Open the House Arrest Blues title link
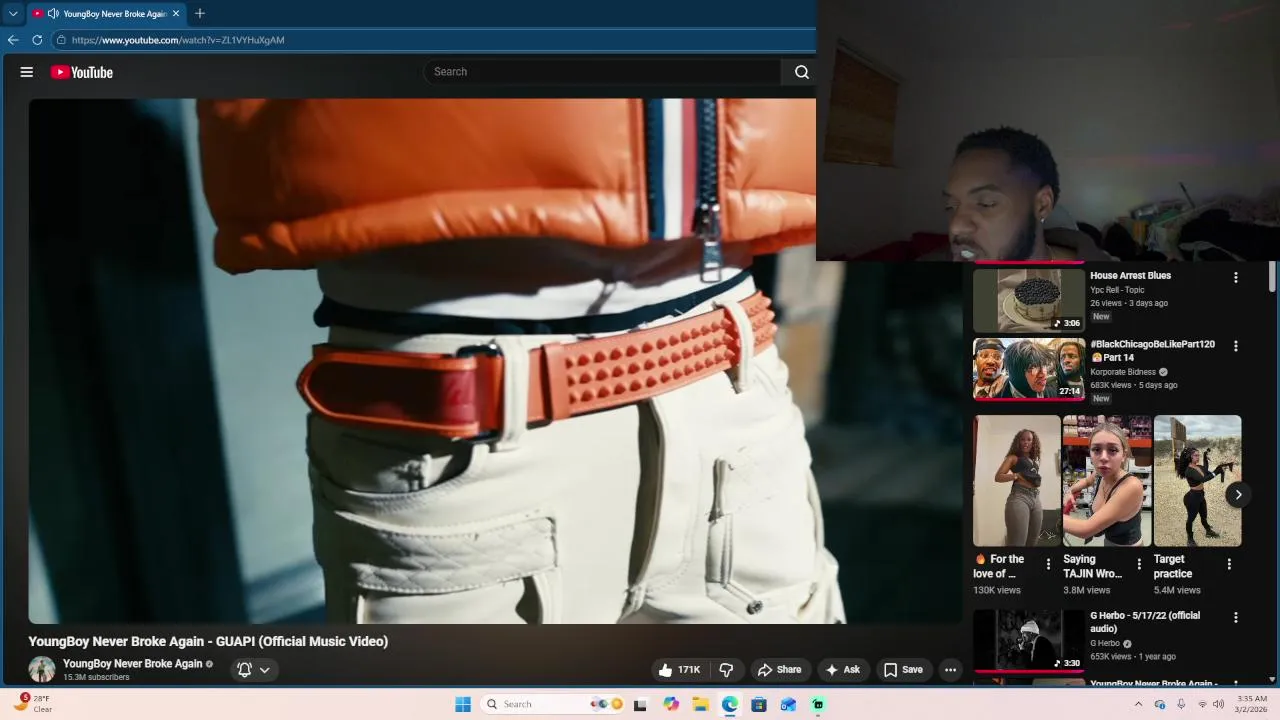The image size is (1280, 720). (1130, 276)
